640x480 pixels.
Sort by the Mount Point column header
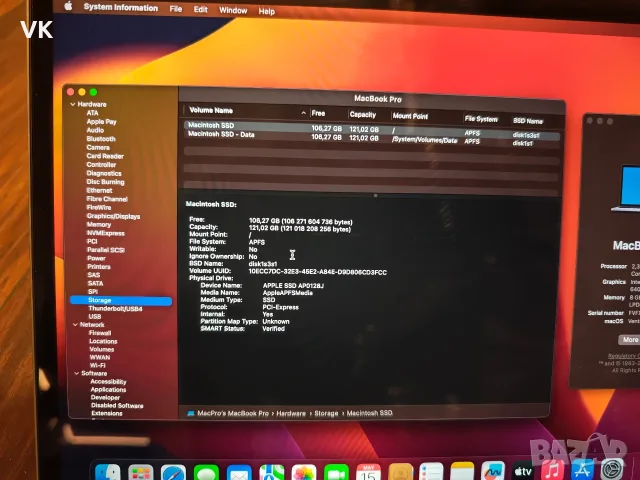pyautogui.click(x=410, y=116)
